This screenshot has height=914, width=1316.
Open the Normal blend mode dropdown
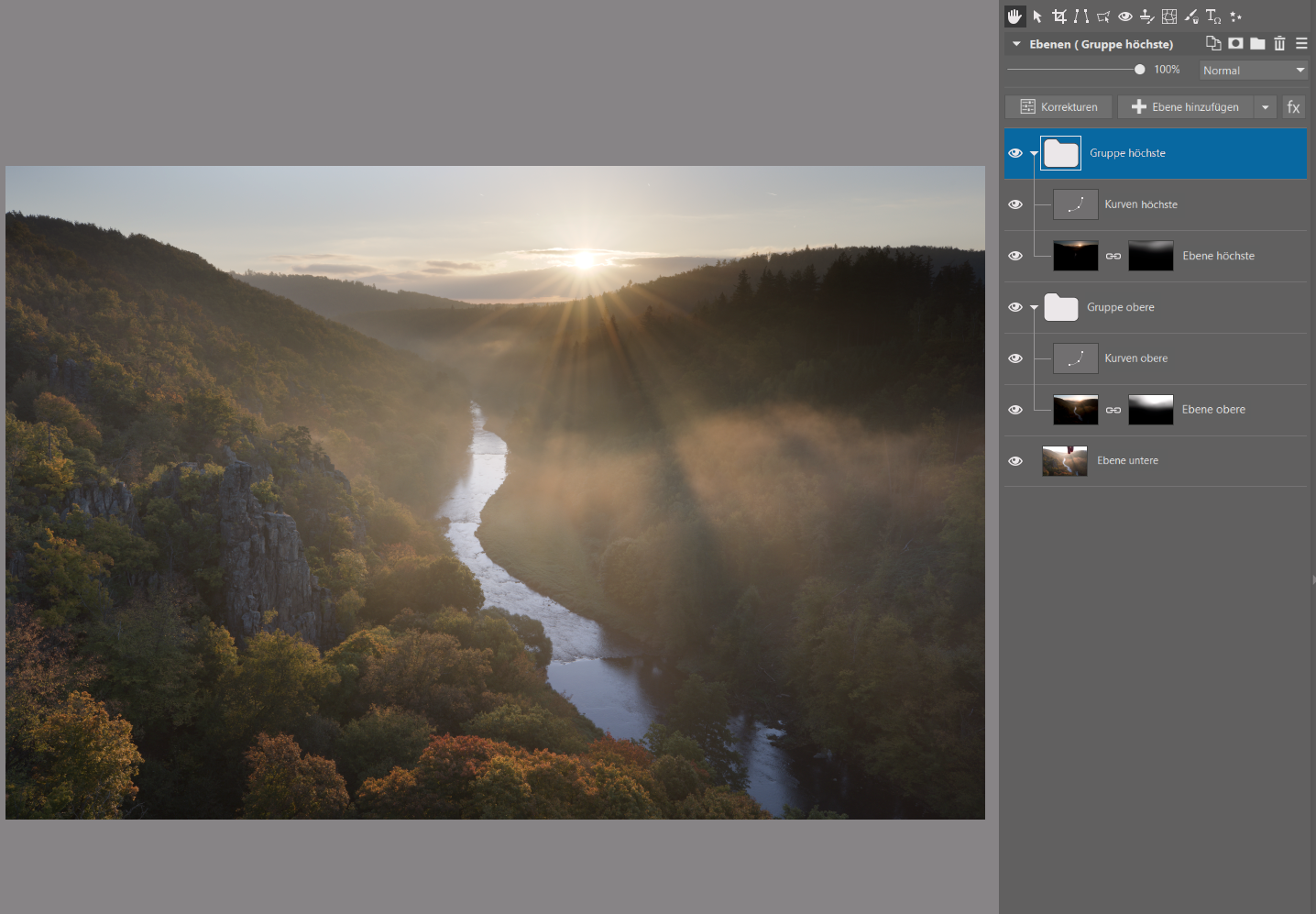point(1254,70)
